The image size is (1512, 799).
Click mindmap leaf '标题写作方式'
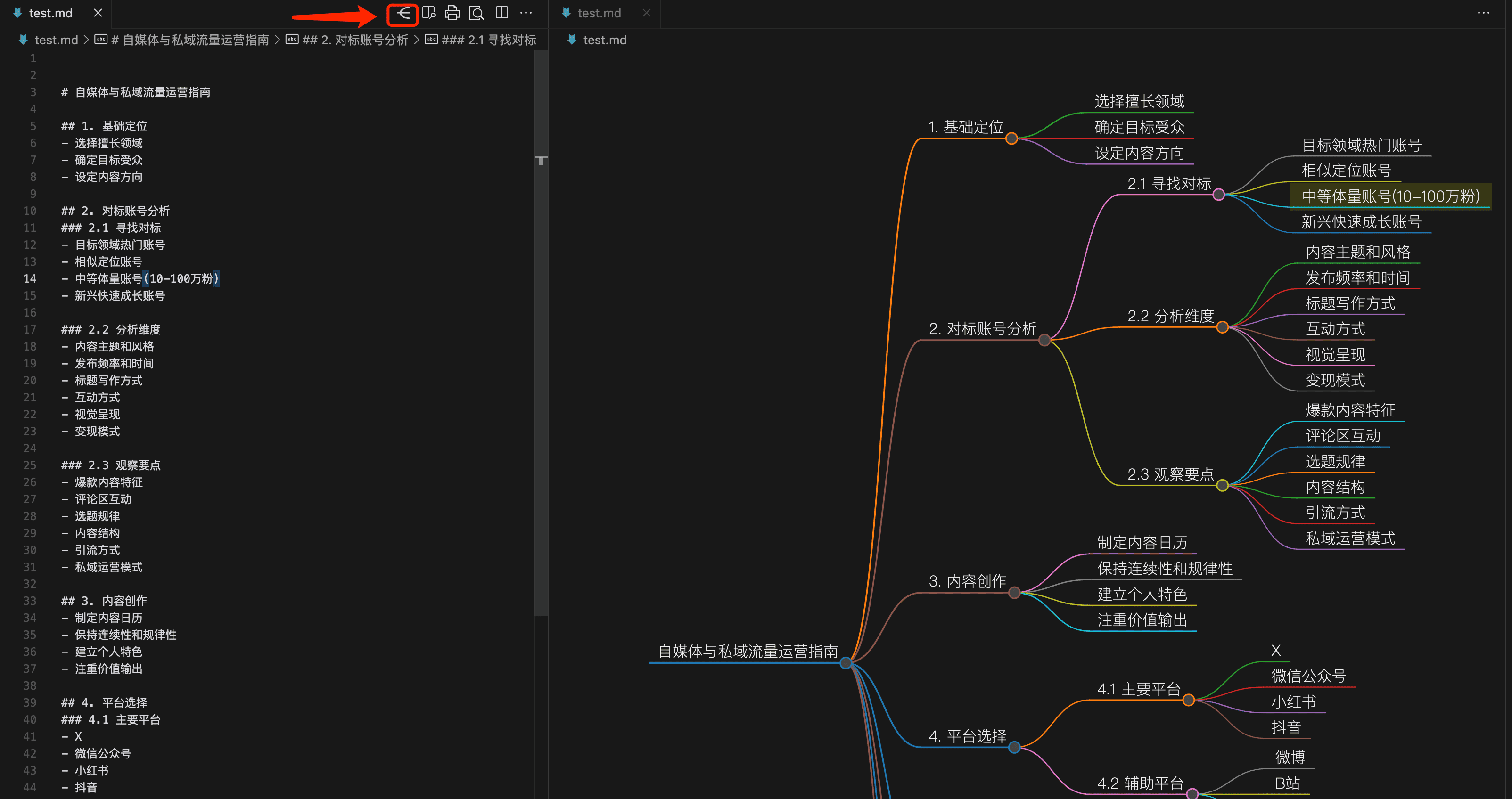1350,303
